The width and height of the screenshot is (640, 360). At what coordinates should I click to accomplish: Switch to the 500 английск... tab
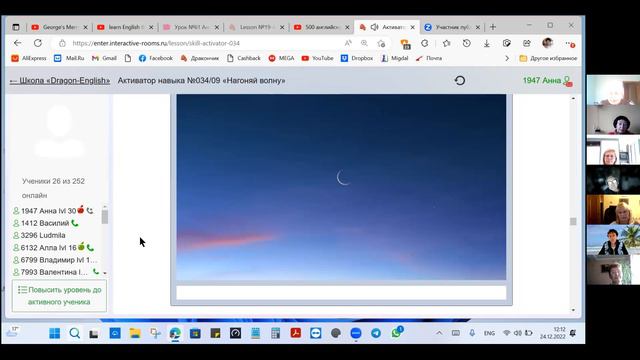[322, 27]
